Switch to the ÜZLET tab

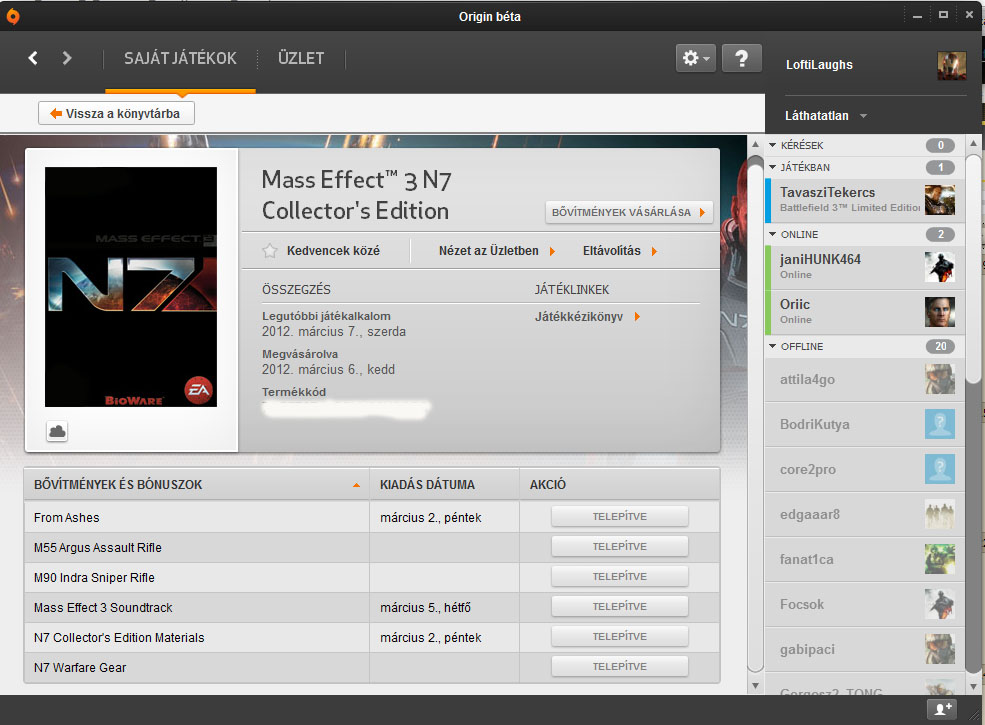tap(301, 58)
